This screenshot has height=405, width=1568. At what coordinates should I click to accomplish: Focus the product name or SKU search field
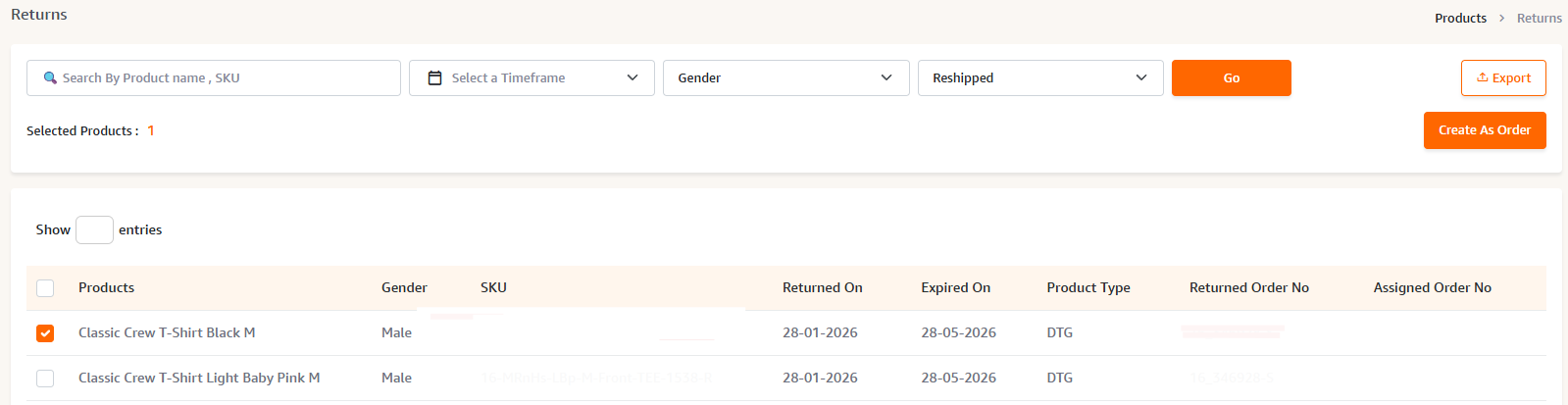click(x=226, y=78)
